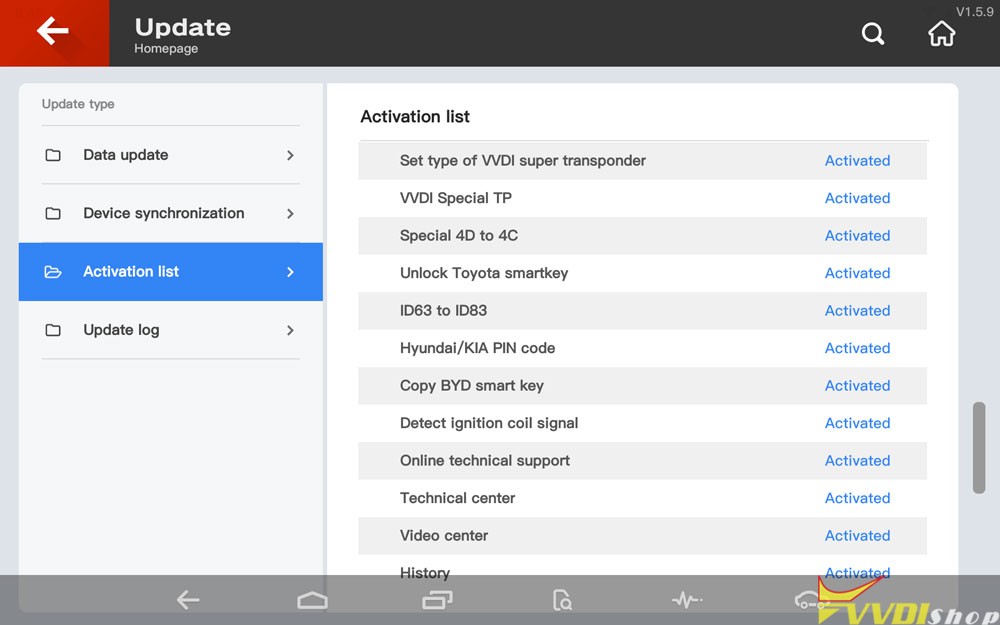Viewport: 1000px width, 625px height.
Task: Click the 'Activation list' panel heading
Action: 415,117
